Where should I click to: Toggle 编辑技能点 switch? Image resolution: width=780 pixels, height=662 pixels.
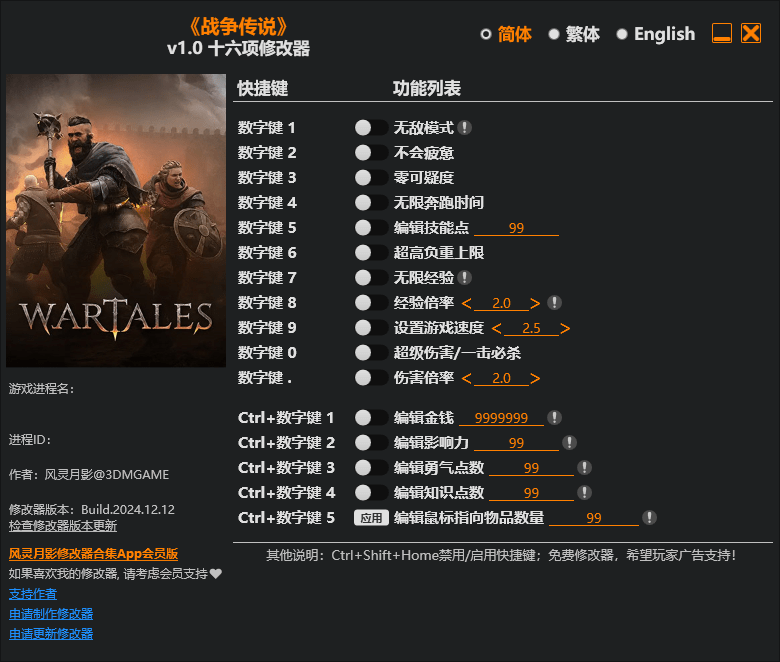371,228
